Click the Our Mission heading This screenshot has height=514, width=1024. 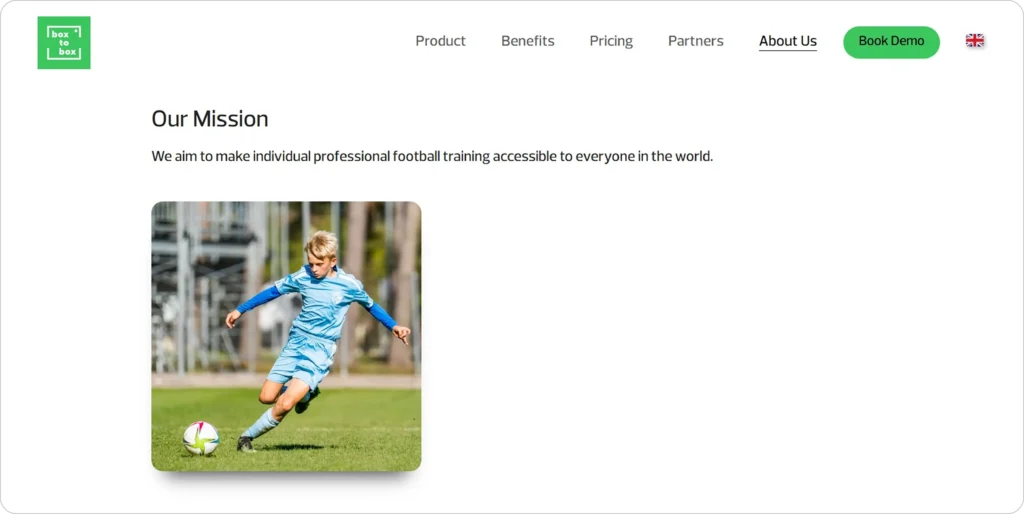tap(210, 119)
